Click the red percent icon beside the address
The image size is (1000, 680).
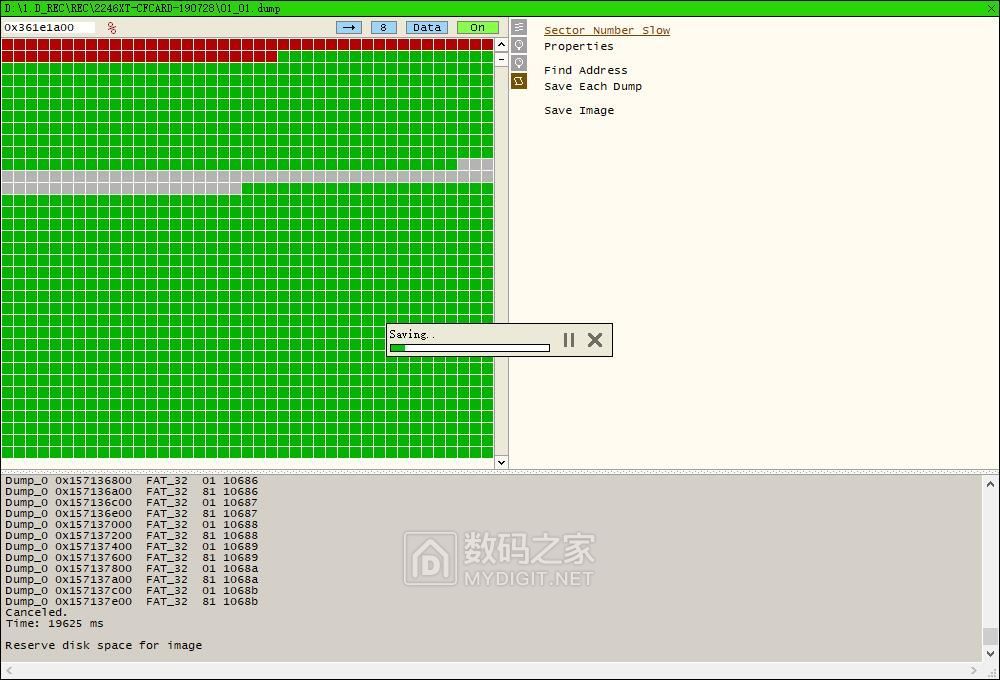pos(112,27)
